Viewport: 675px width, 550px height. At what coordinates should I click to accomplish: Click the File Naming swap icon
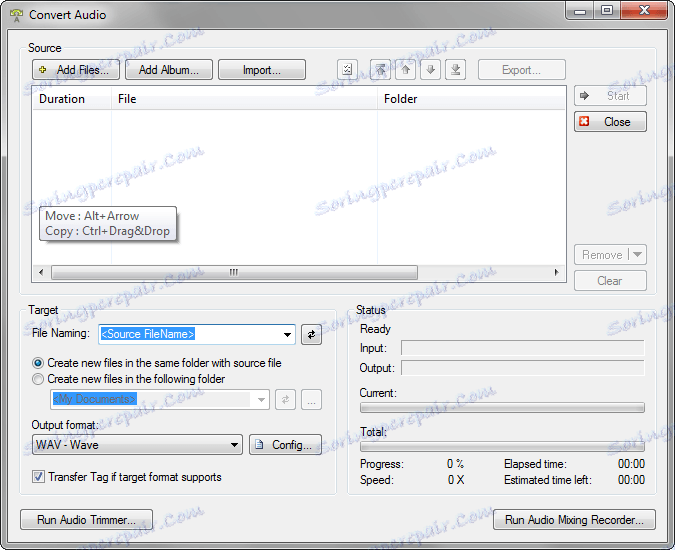[x=311, y=334]
